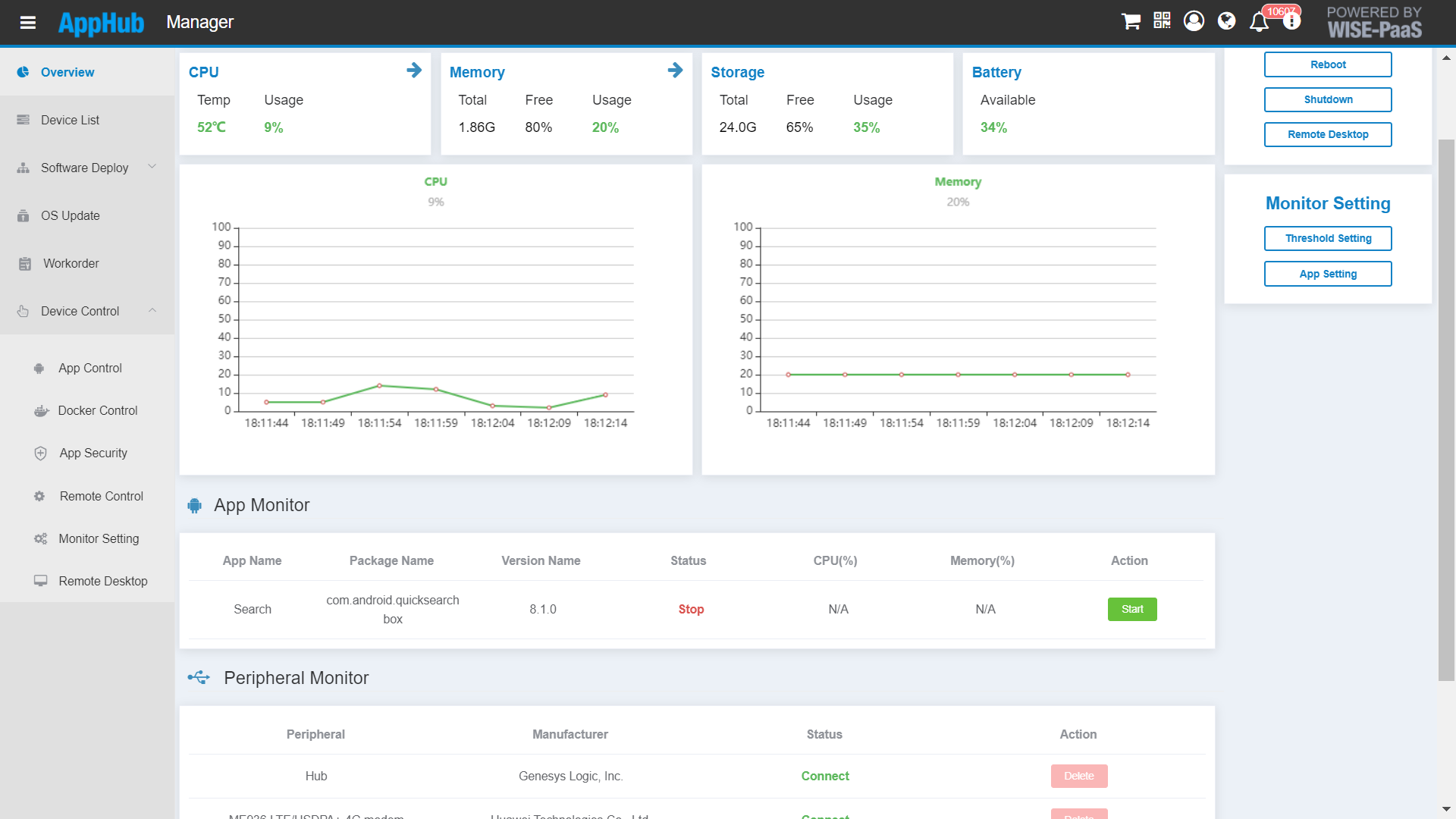
Task: Click the Docker Control whale icon
Action: (x=41, y=410)
